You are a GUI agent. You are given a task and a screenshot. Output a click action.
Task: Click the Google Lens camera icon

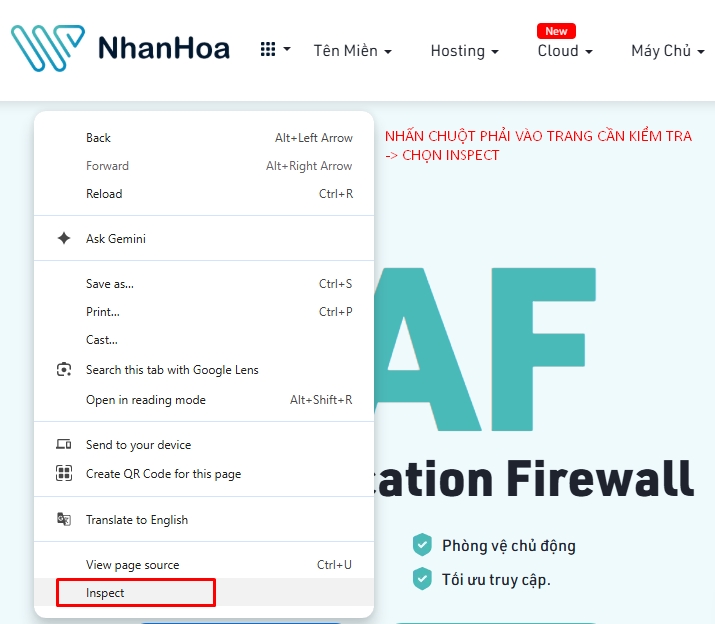pos(64,369)
